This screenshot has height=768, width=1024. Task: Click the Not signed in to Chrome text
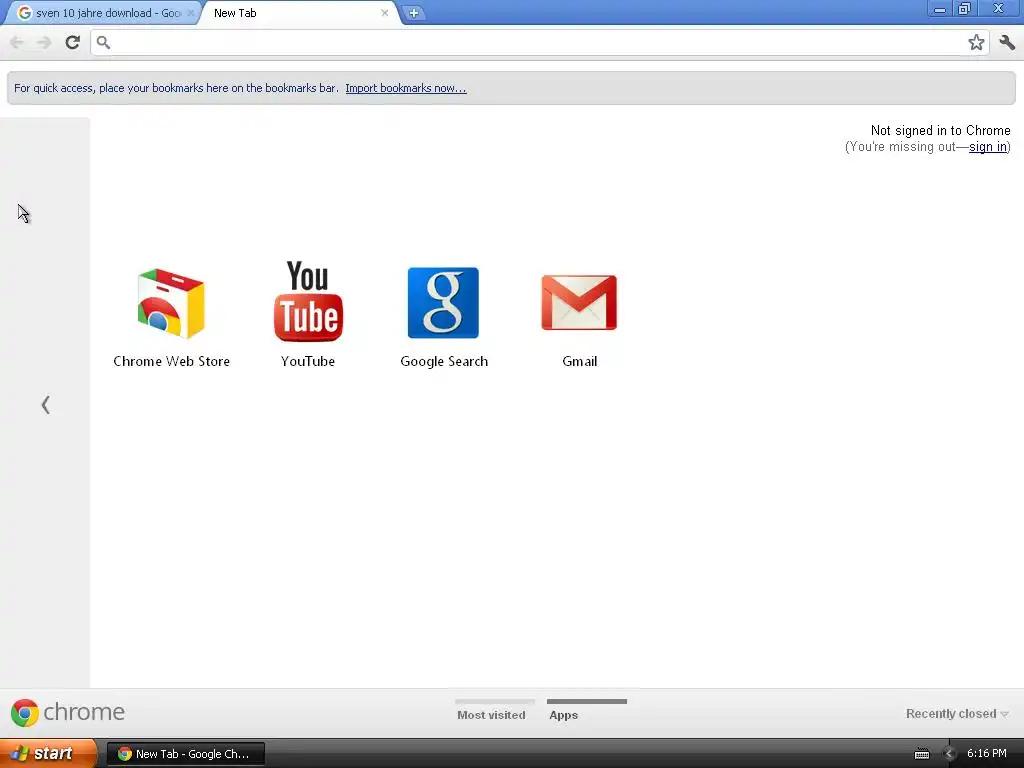coord(940,131)
